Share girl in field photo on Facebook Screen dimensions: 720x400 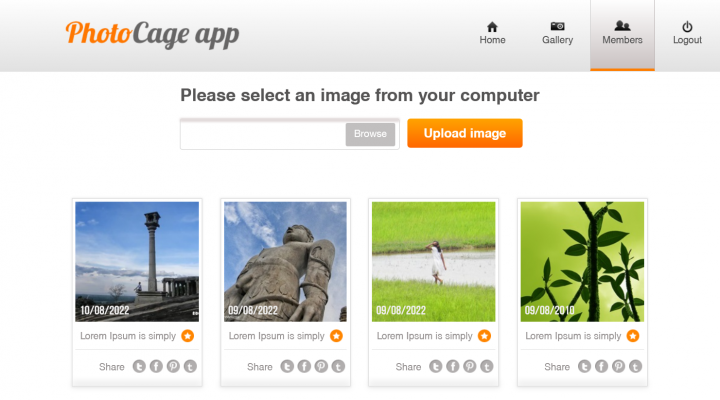453,366
